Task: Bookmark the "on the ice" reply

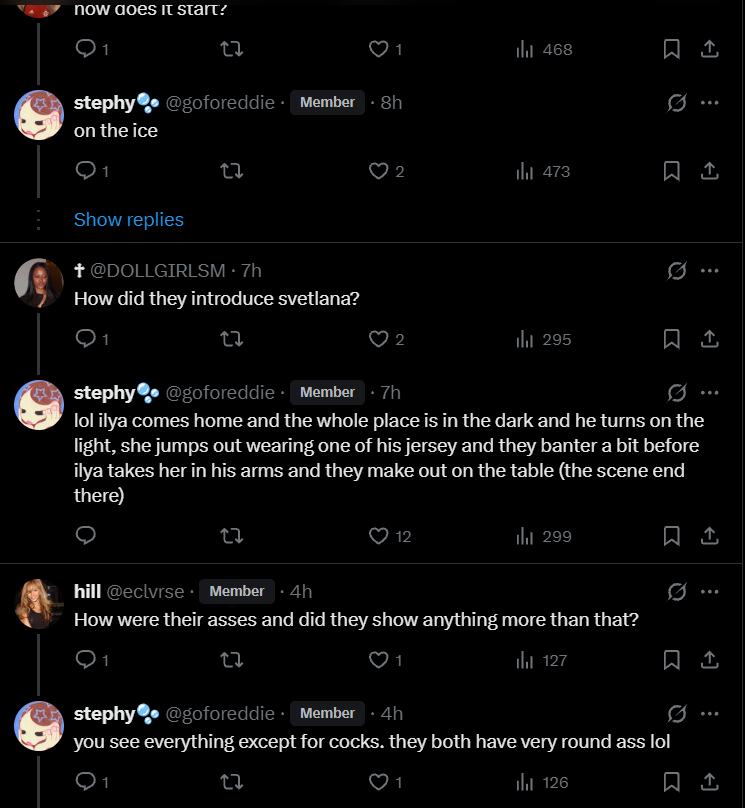Action: (672, 172)
